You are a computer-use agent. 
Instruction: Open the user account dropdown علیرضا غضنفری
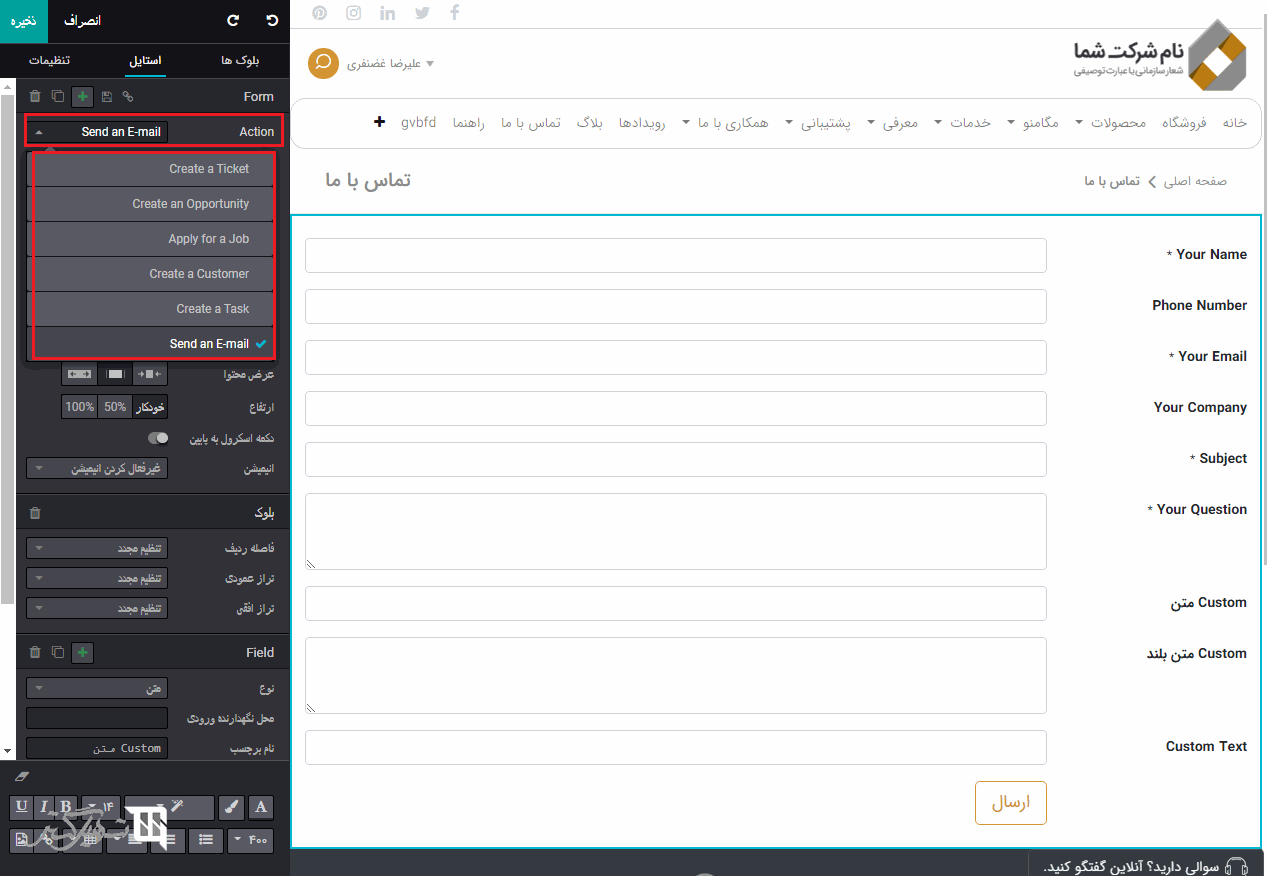(390, 64)
